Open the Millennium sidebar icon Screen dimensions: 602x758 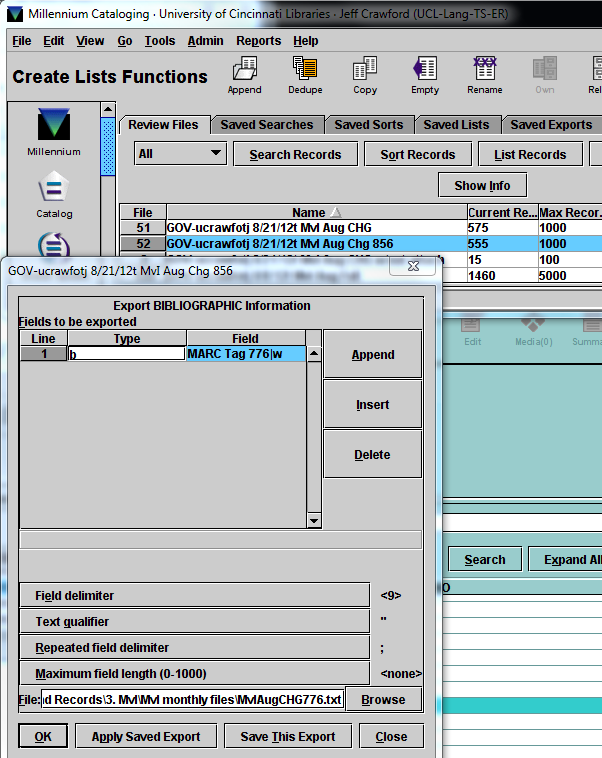pos(54,131)
